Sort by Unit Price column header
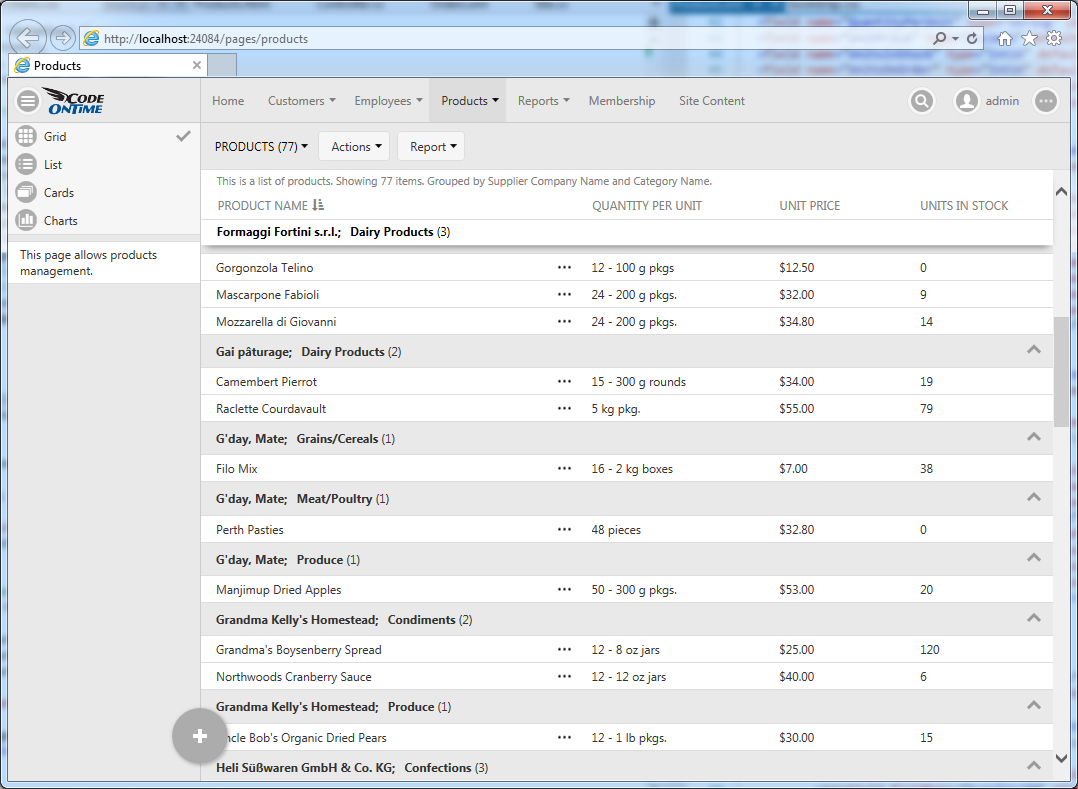This screenshot has height=789, width=1078. tap(809, 205)
